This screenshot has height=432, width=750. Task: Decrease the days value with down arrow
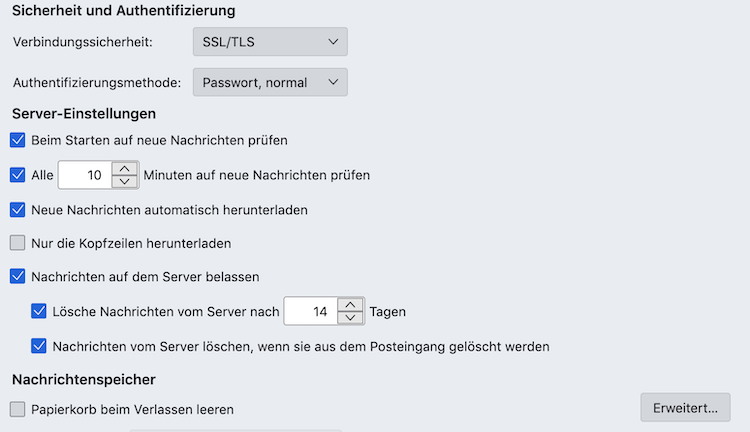(351, 319)
